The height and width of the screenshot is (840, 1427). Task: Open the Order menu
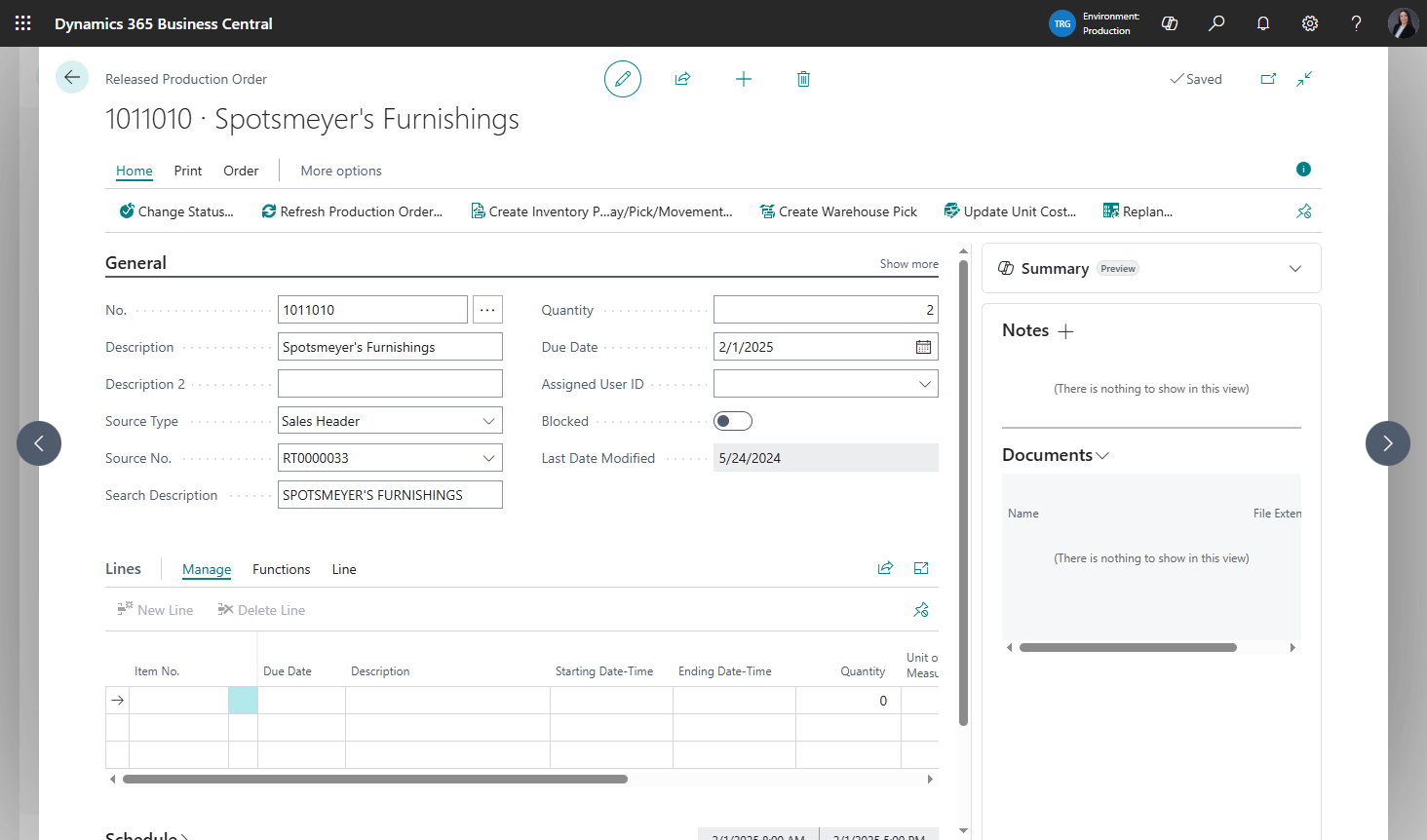click(x=241, y=171)
